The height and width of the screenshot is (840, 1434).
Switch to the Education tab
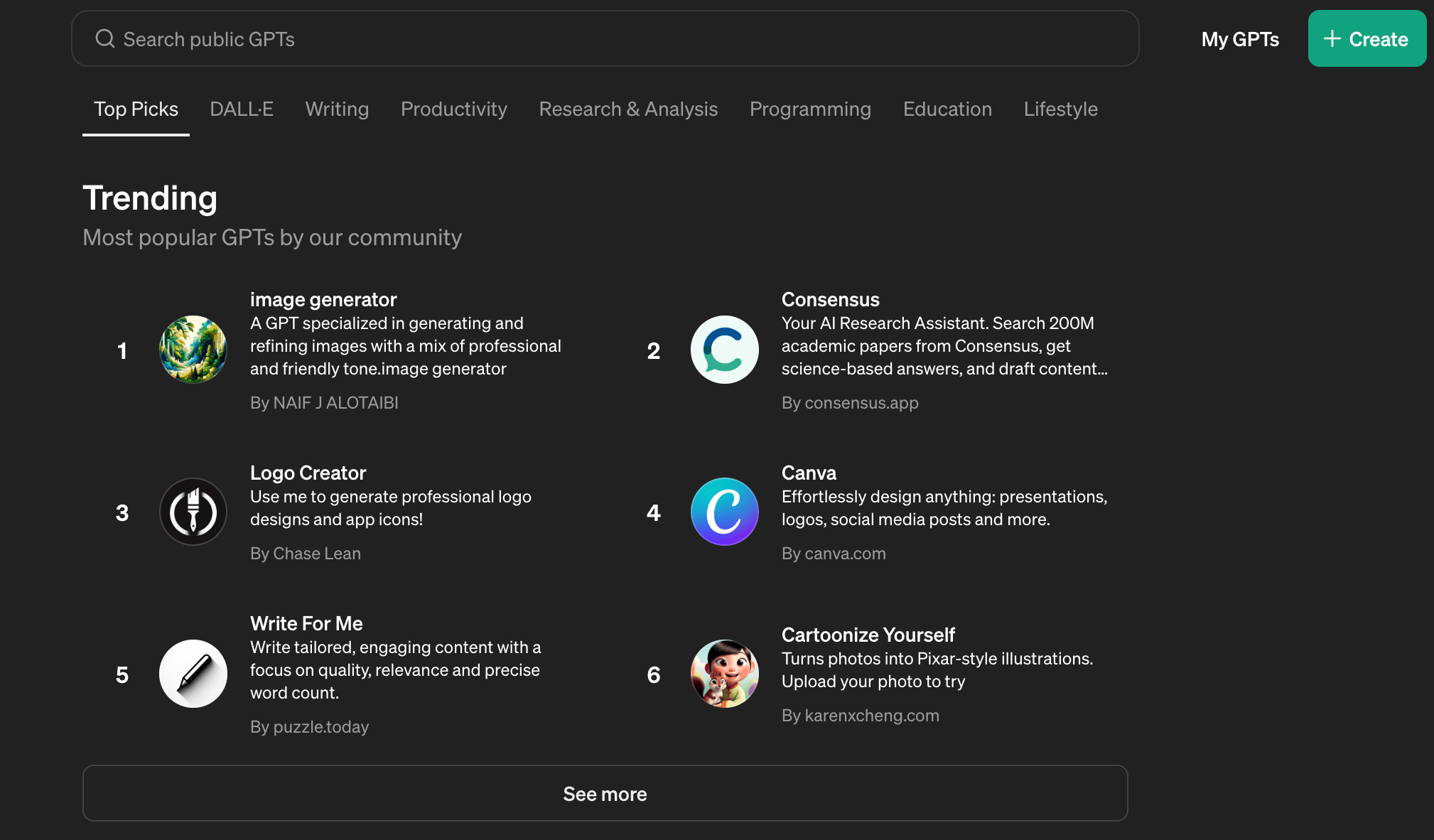947,109
